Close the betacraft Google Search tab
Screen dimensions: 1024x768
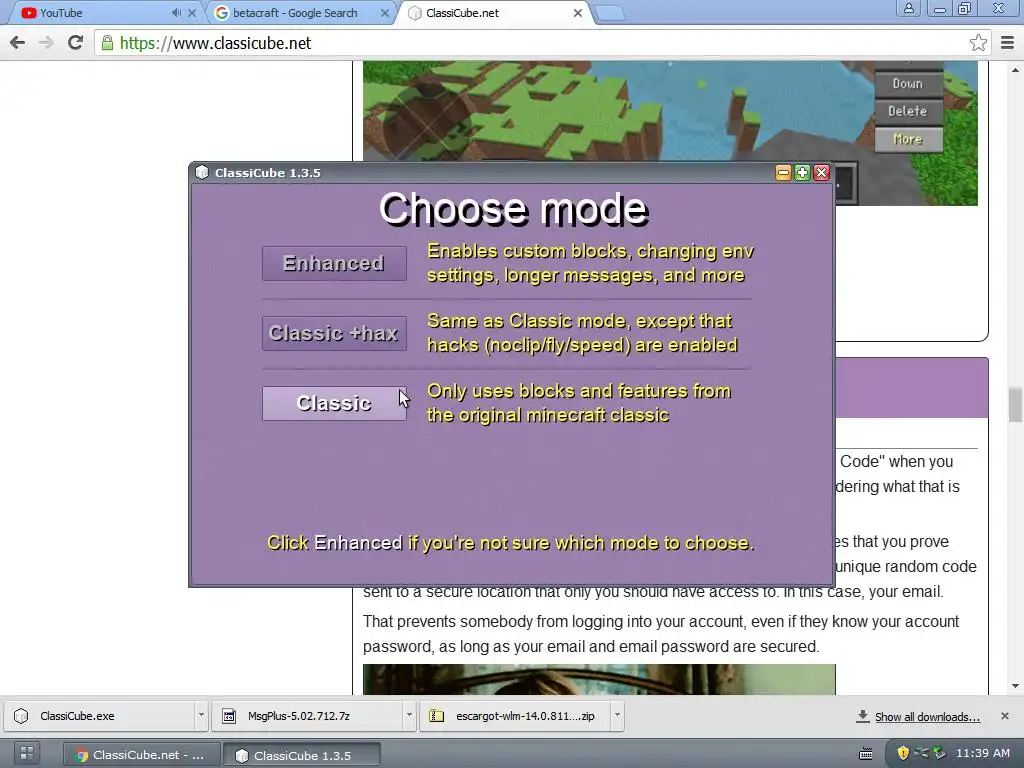click(385, 13)
